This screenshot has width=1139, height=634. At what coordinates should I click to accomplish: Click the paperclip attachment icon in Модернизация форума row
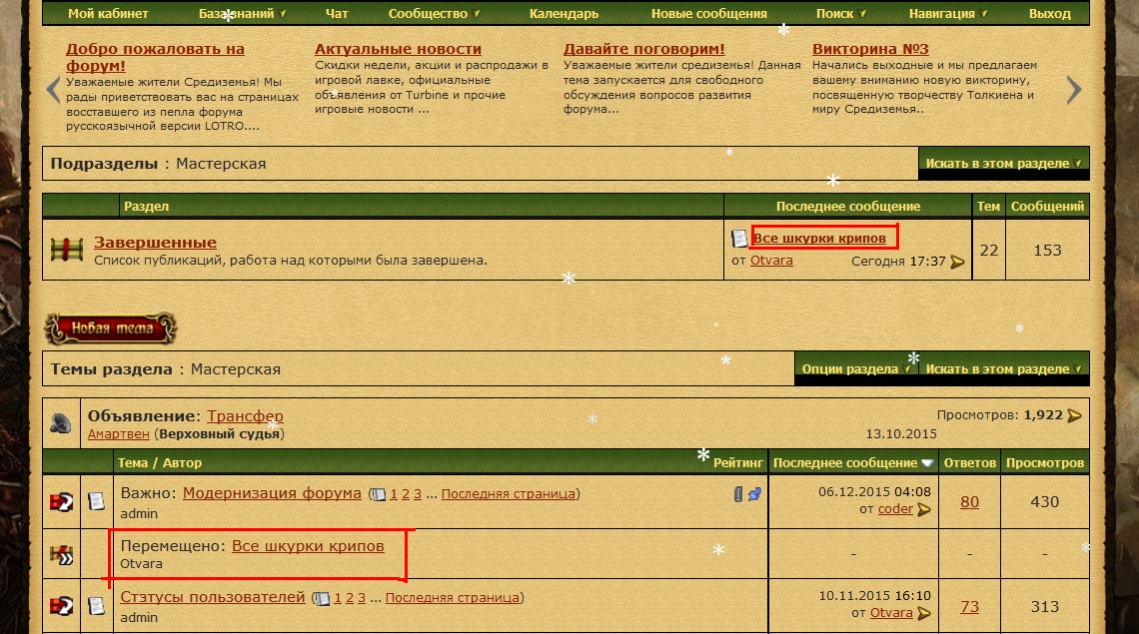pos(739,494)
